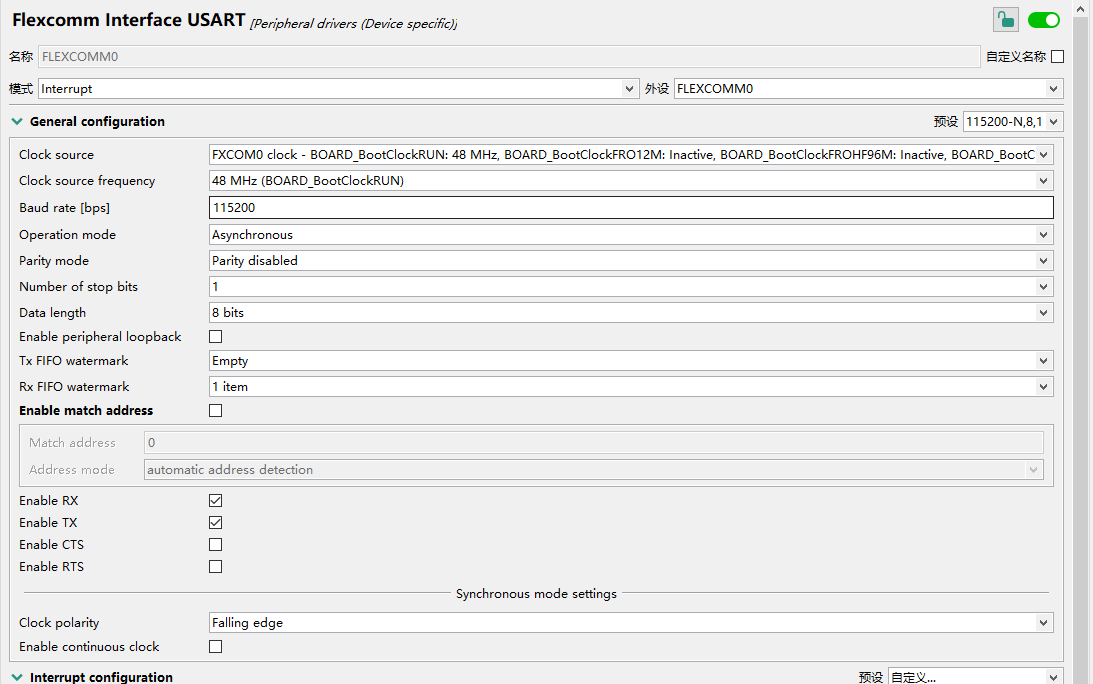
Task: Open the 模式 Interrupt dropdown
Action: click(338, 89)
